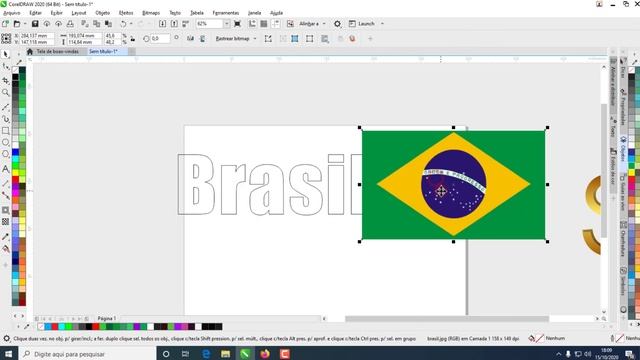Click the Print icon

click(x=70, y=24)
